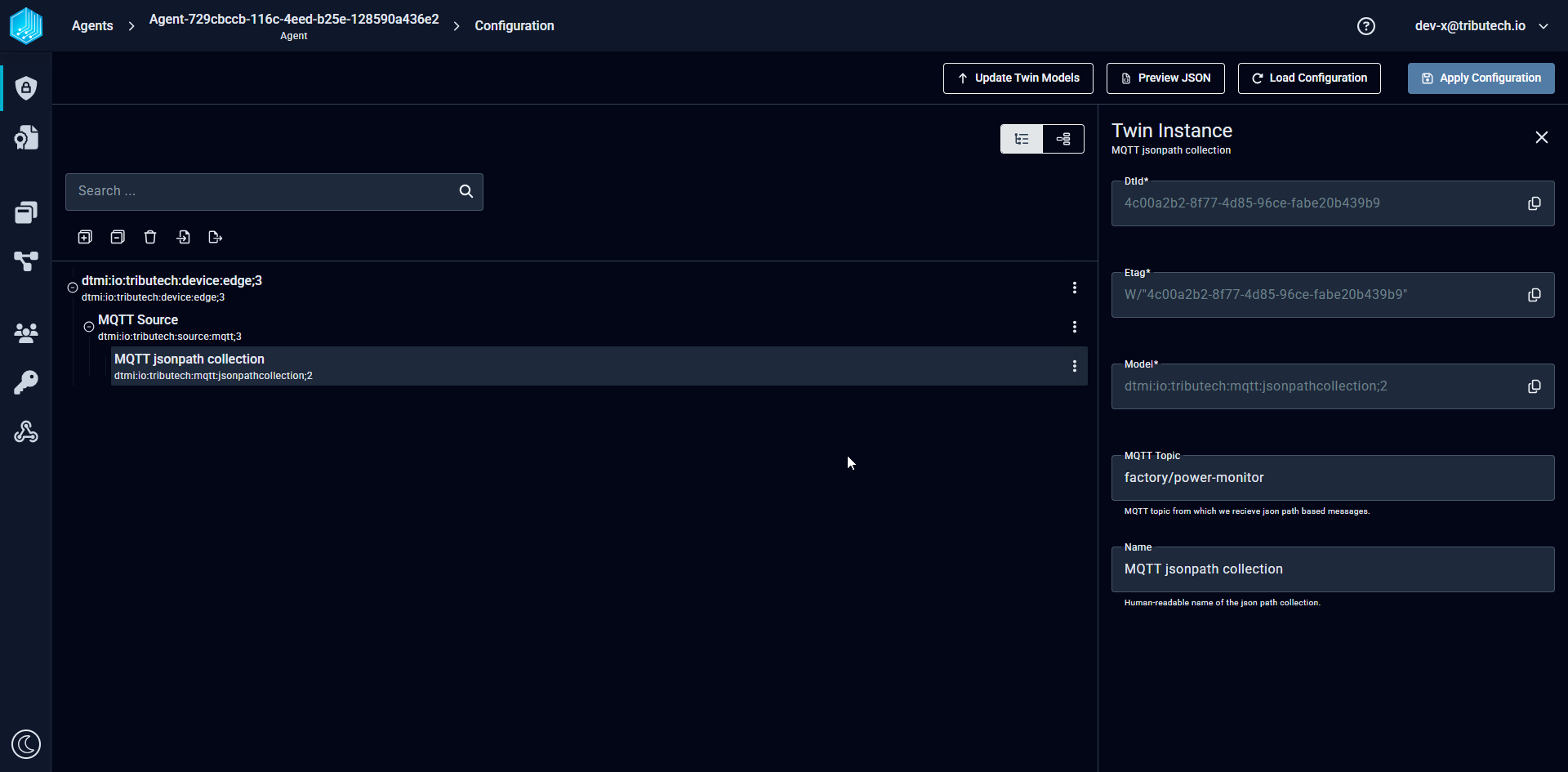This screenshot has height=772, width=1568.
Task: Click collapse all tree icon
Action: [118, 237]
